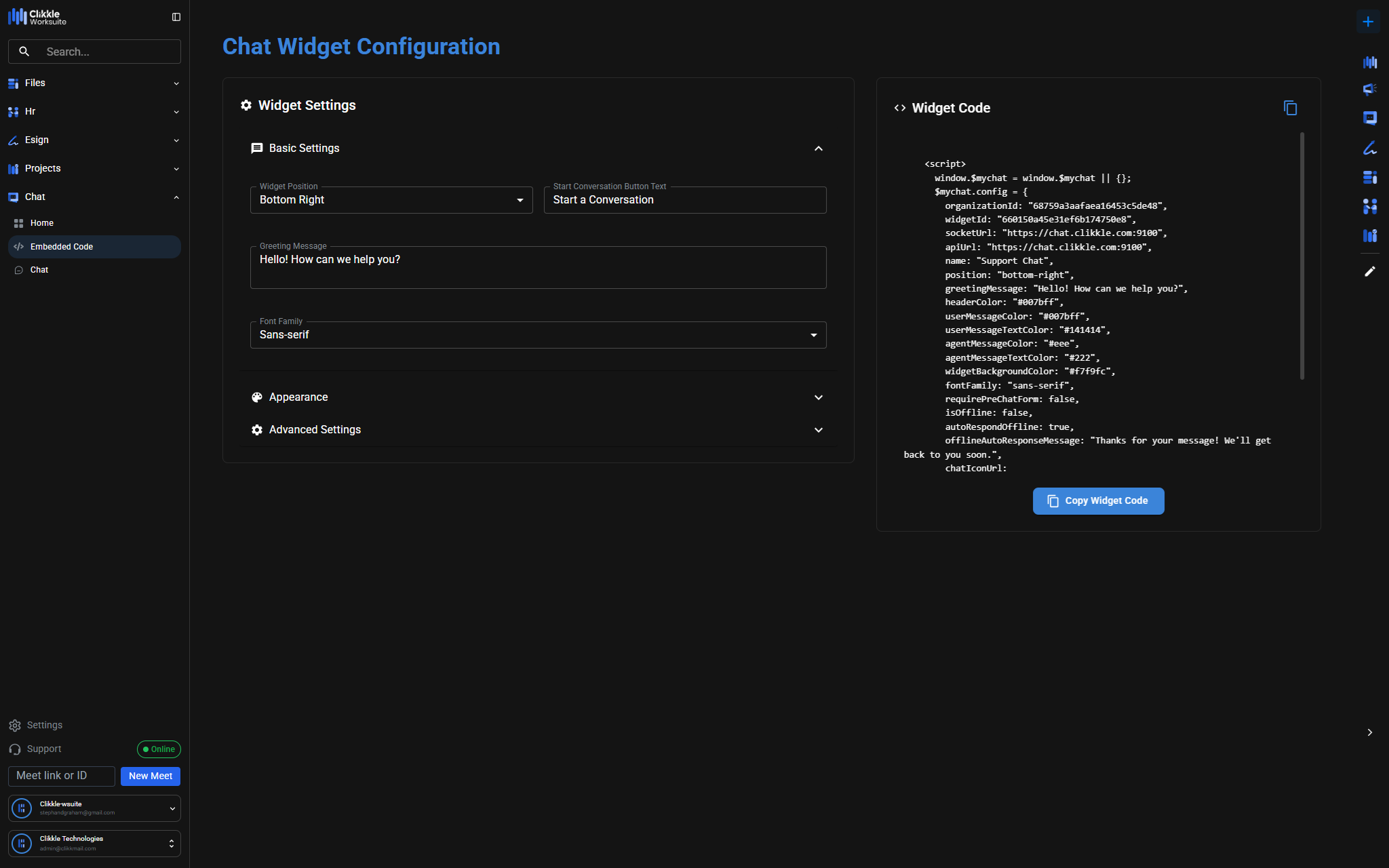Image resolution: width=1389 pixels, height=868 pixels.
Task: Click the pencil edit icon in right rail
Action: tap(1369, 271)
